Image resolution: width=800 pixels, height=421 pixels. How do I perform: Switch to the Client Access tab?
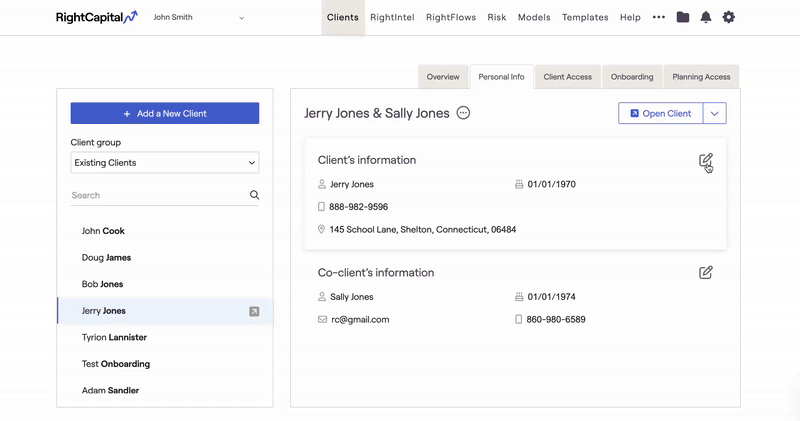coord(567,77)
